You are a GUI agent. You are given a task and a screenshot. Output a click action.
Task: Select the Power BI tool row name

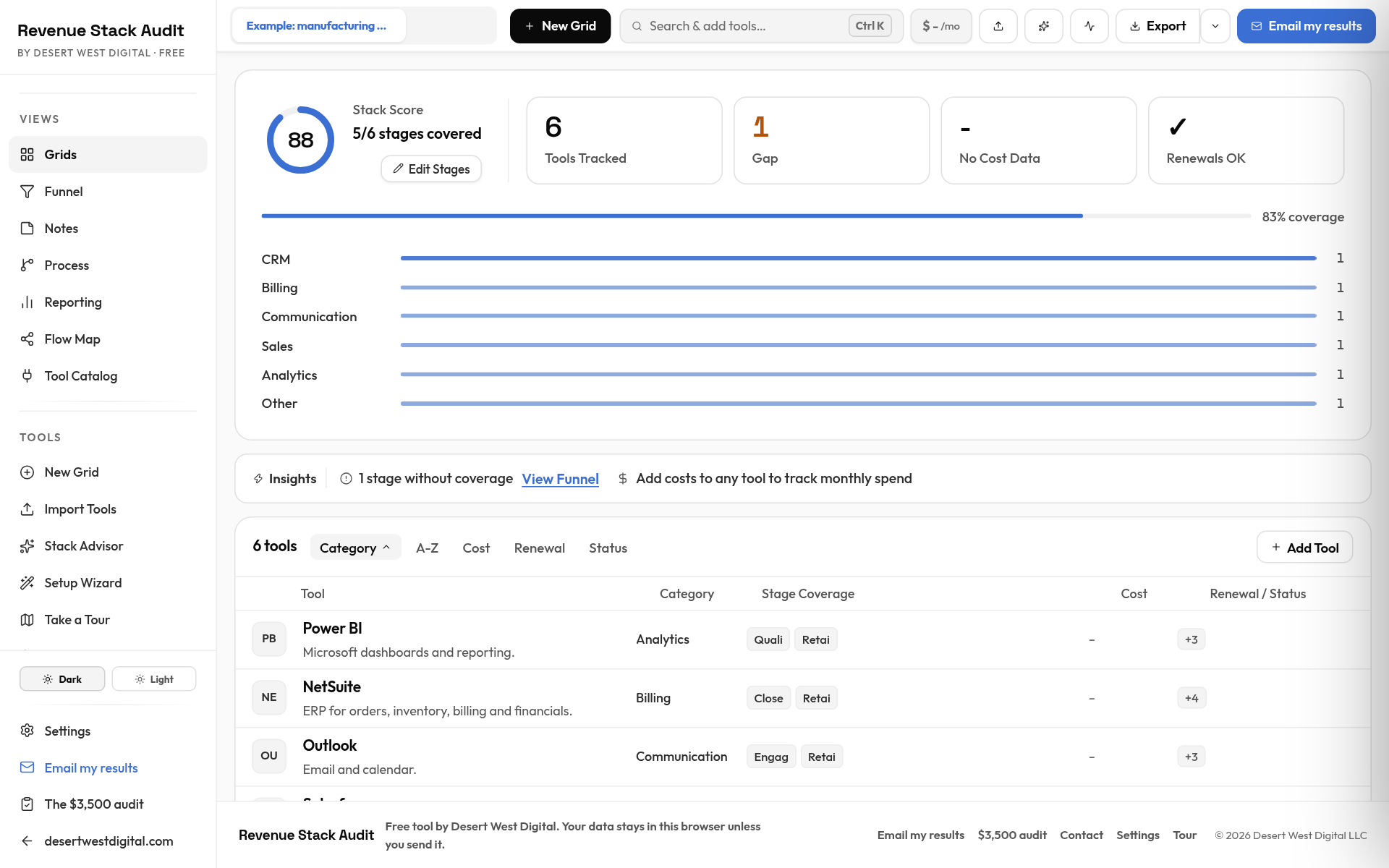coord(332,628)
